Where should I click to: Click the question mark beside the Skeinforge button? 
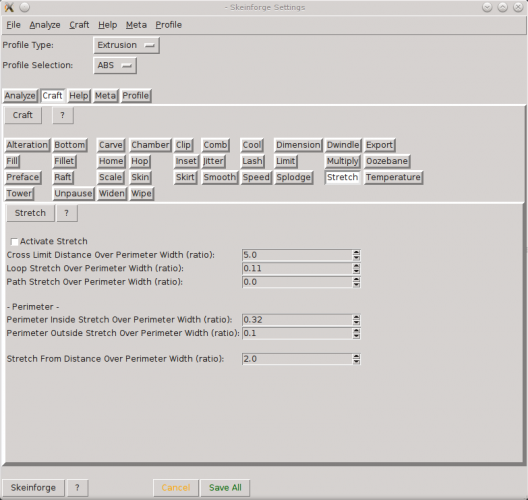[77, 488]
